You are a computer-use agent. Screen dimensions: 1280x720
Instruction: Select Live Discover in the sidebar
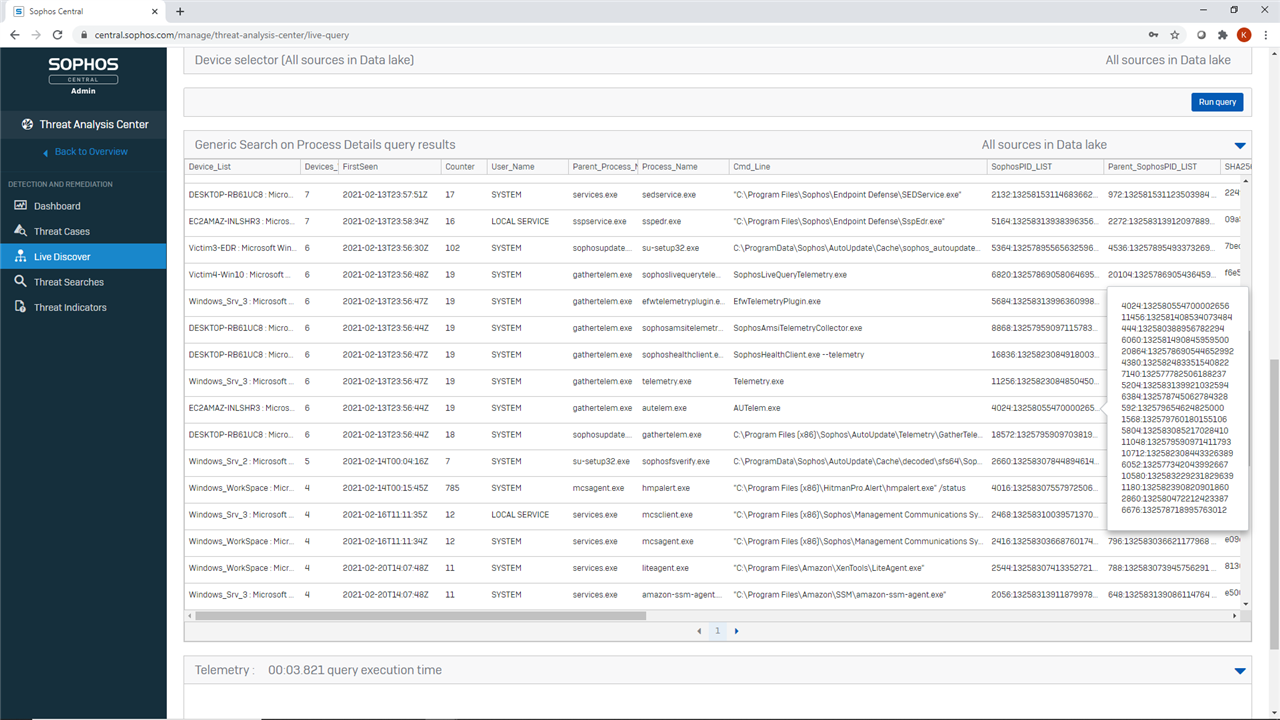(83, 257)
